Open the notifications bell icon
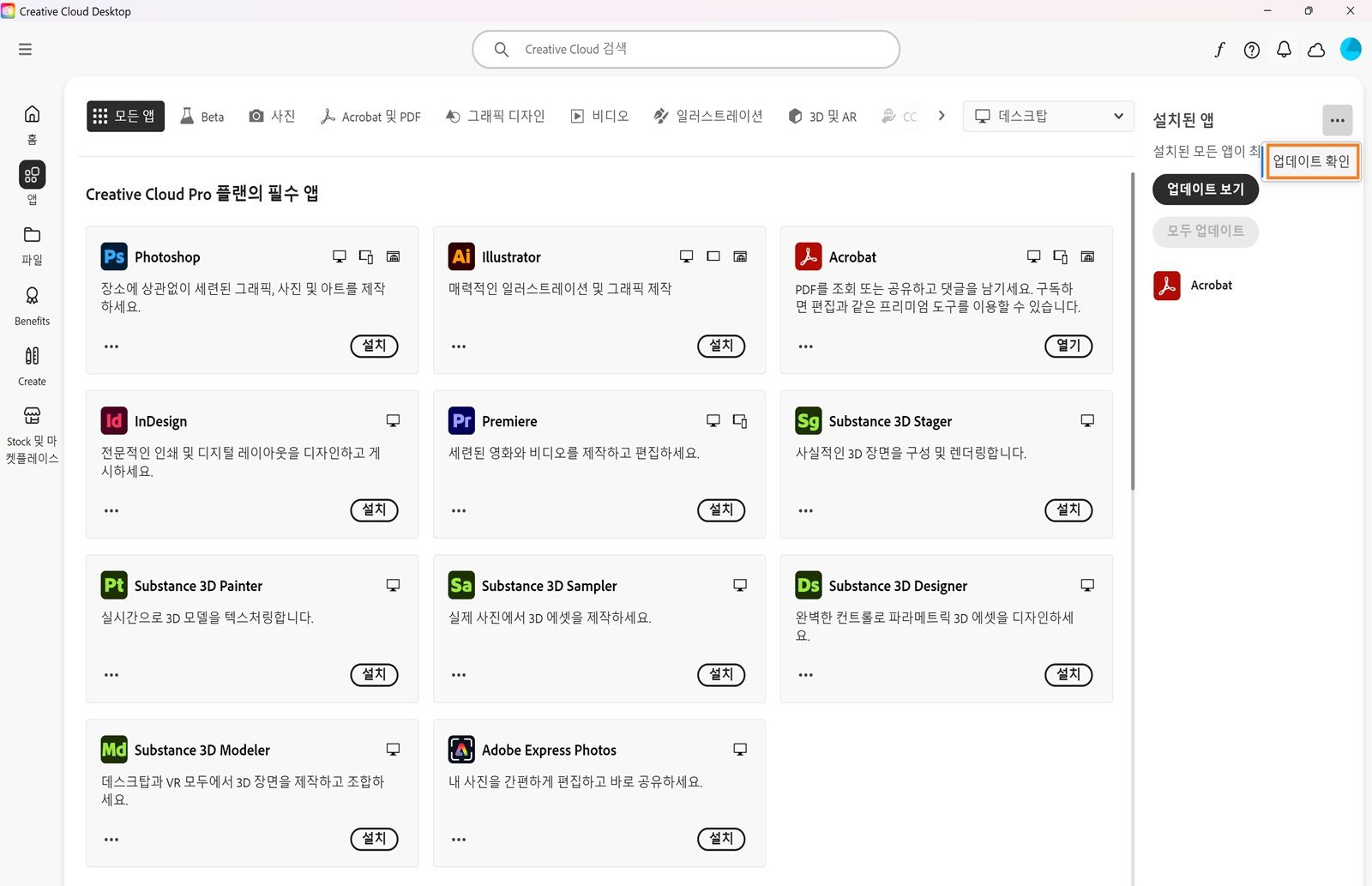The height and width of the screenshot is (886, 1372). [1284, 50]
